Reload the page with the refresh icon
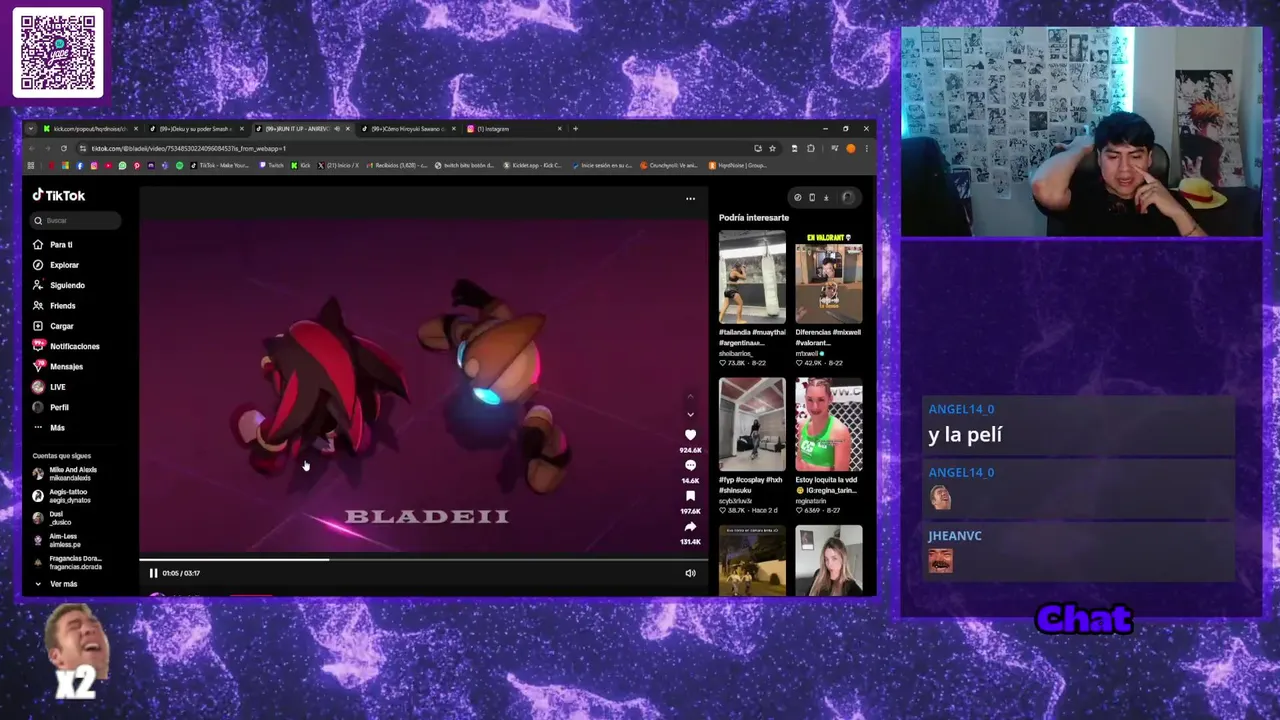 pos(64,148)
